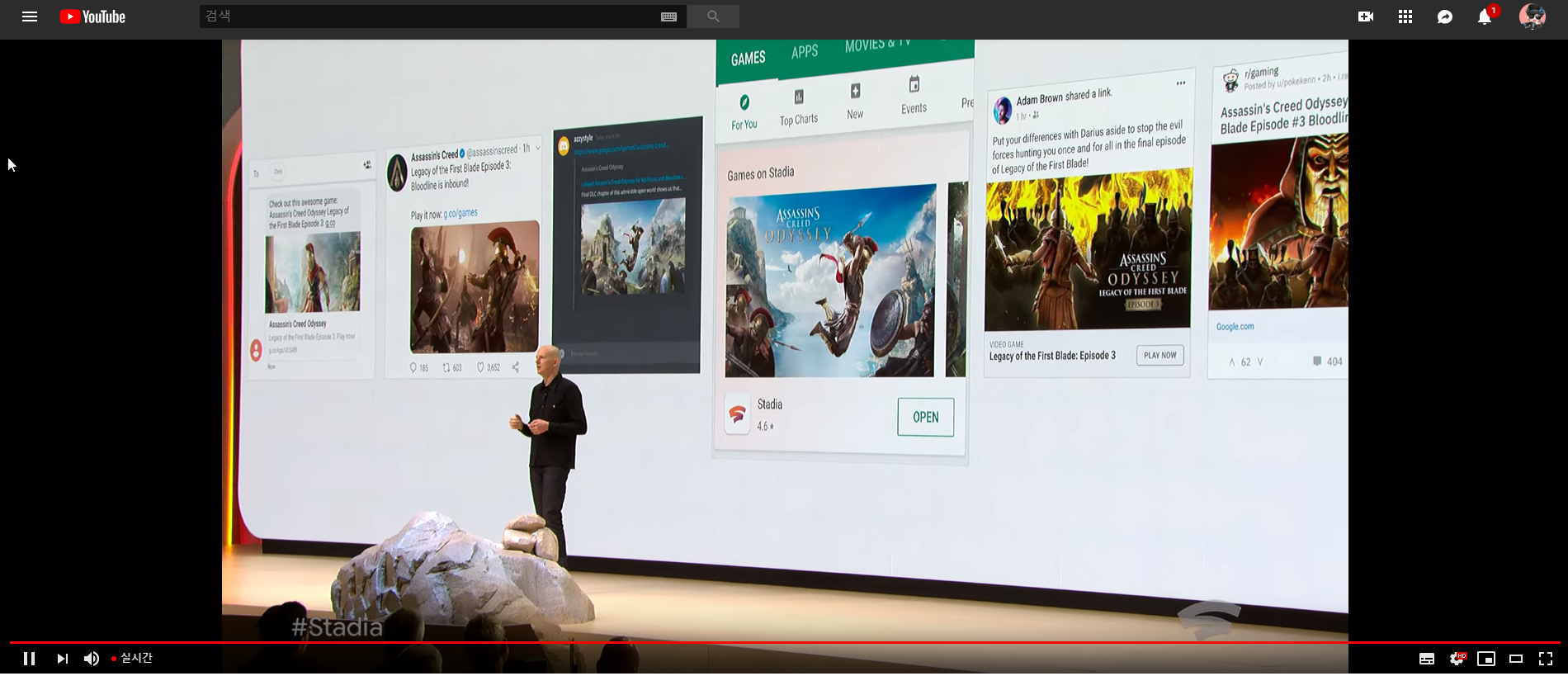1568x676 pixels.
Task: Open the notifications bell
Action: [x=1485, y=17]
